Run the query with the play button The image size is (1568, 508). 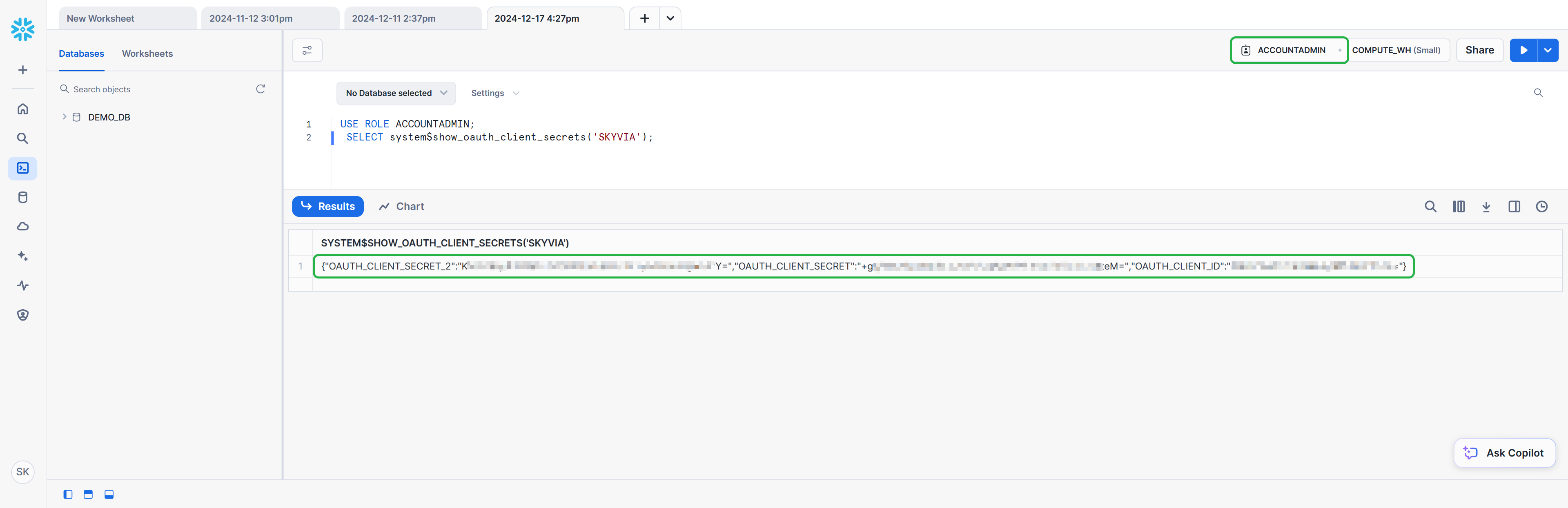point(1523,51)
